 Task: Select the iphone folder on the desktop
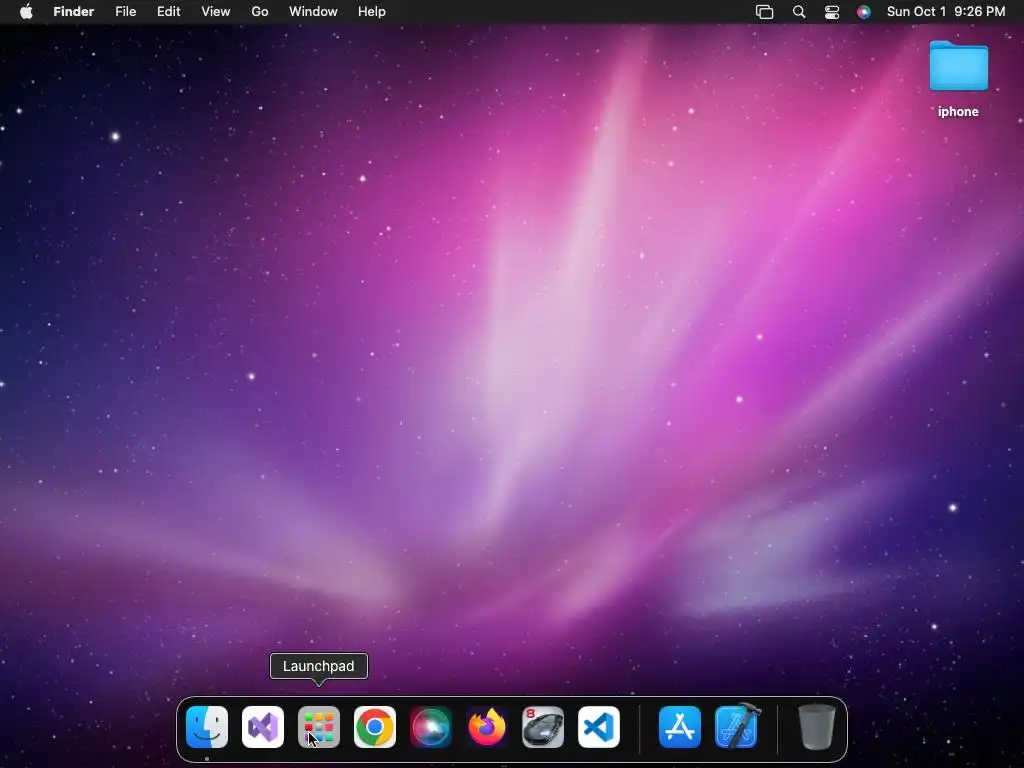(959, 66)
